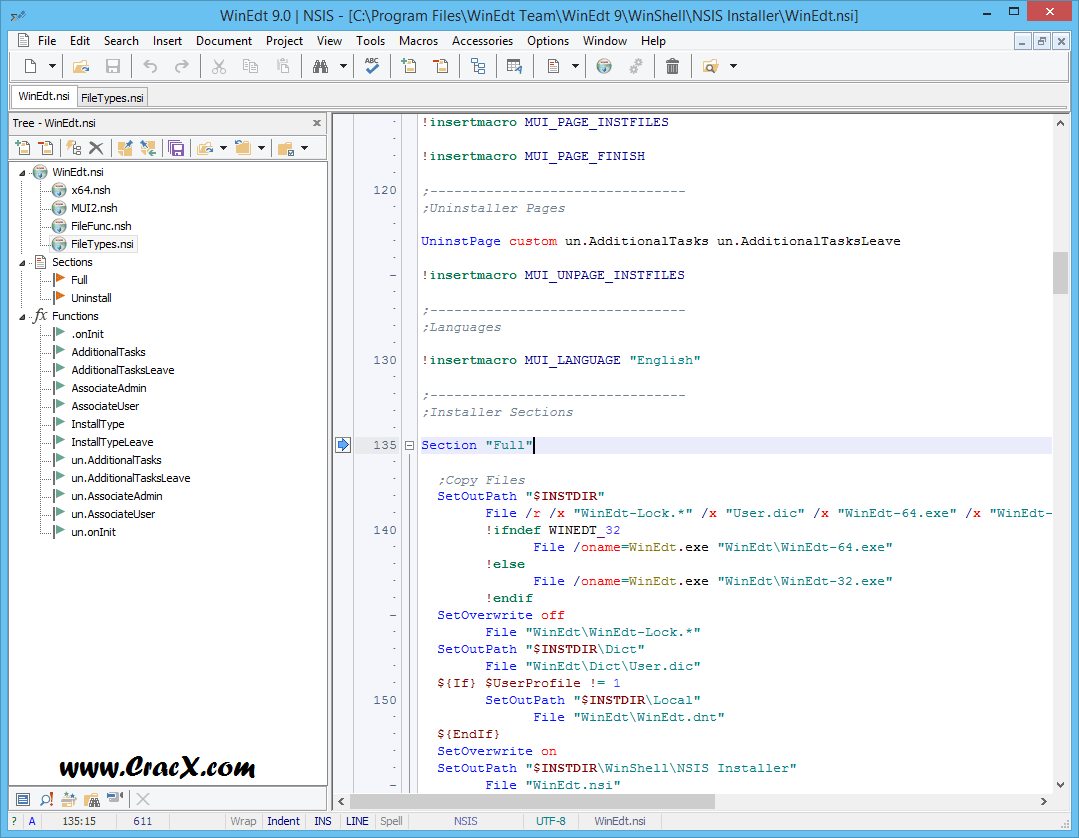This screenshot has width=1079, height=838.
Task: Click the UTF-8 encoding status bar field
Action: point(551,821)
